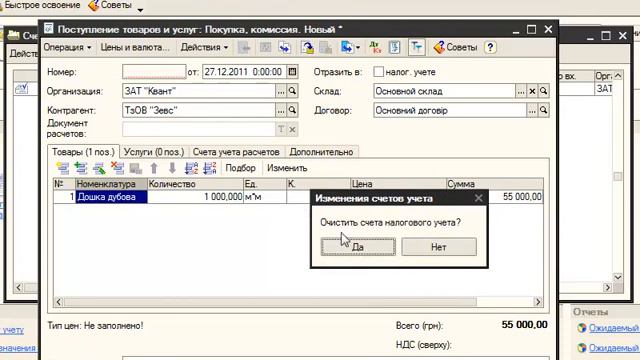This screenshot has width=640, height=360.
Task: Open the Склад magnifier lookup
Action: tap(544, 91)
